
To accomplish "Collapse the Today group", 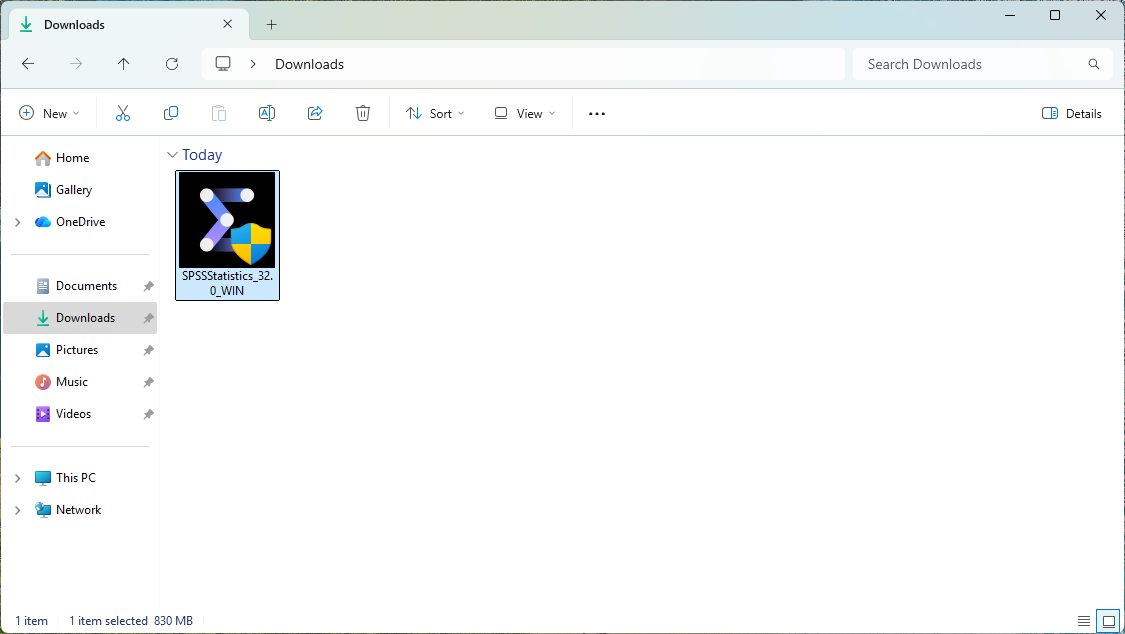I will click(x=172, y=155).
